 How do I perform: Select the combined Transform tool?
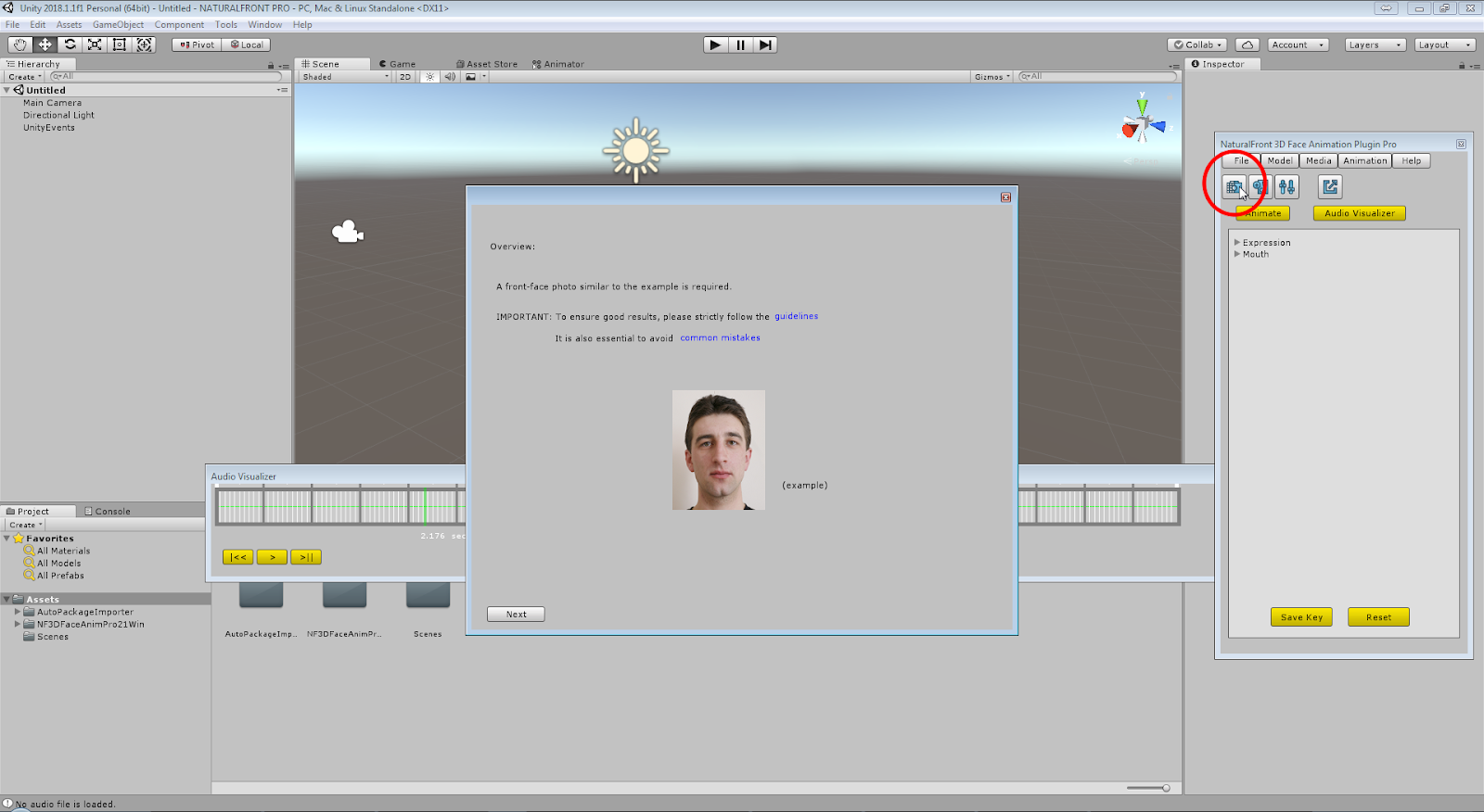click(x=145, y=44)
